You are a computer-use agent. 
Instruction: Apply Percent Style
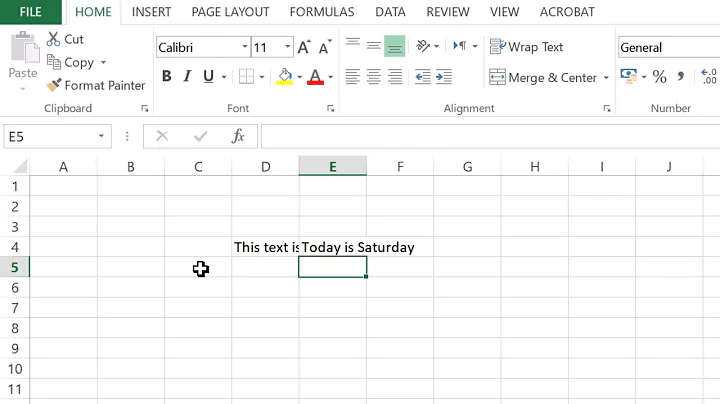tap(659, 77)
